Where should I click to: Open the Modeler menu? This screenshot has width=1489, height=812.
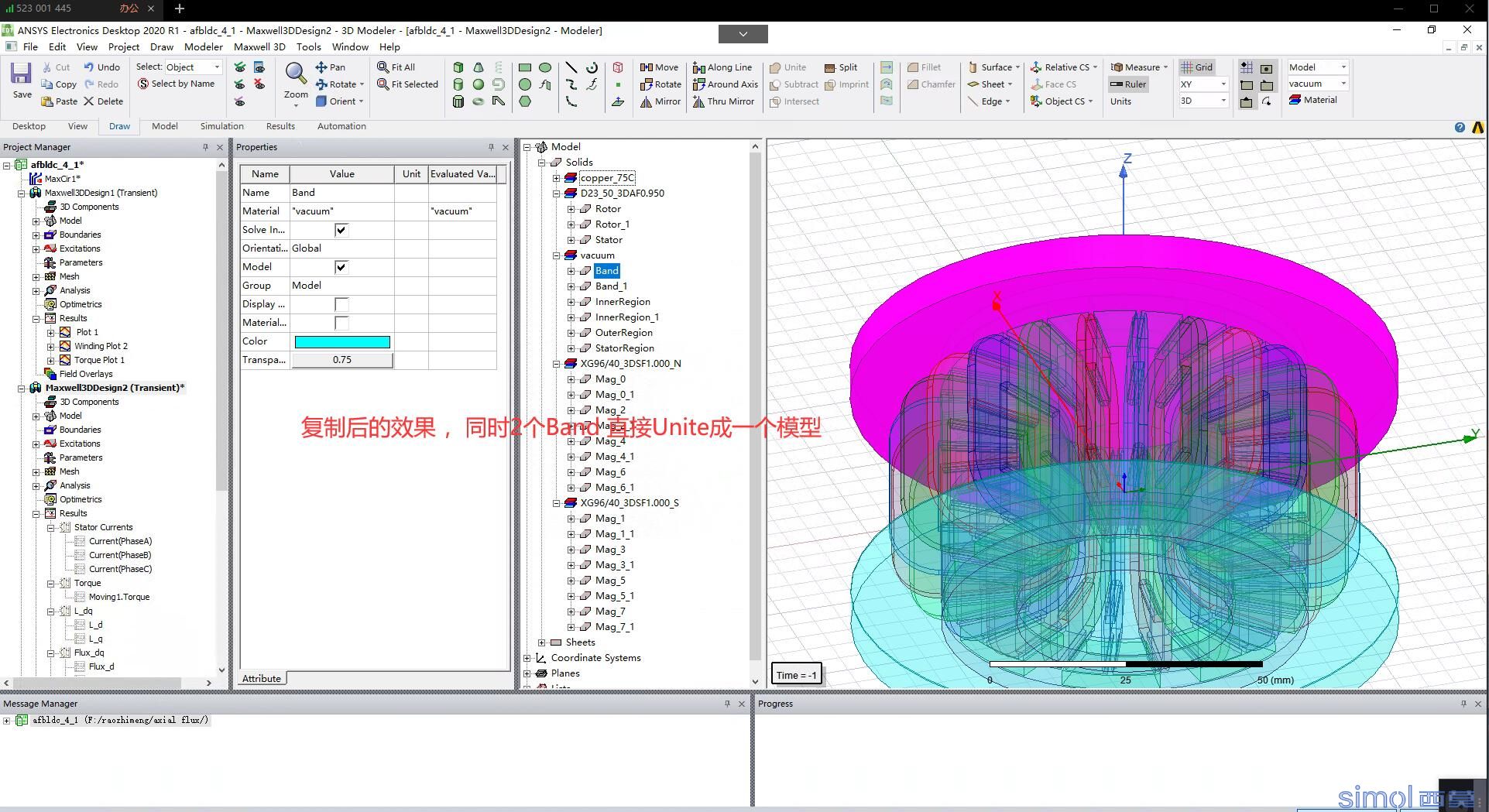pyautogui.click(x=204, y=47)
